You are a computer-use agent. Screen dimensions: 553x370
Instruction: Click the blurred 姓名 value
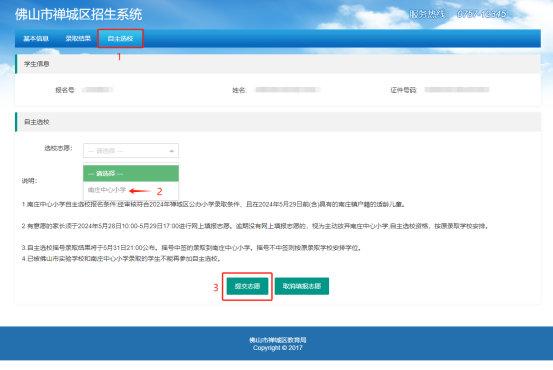click(x=287, y=90)
